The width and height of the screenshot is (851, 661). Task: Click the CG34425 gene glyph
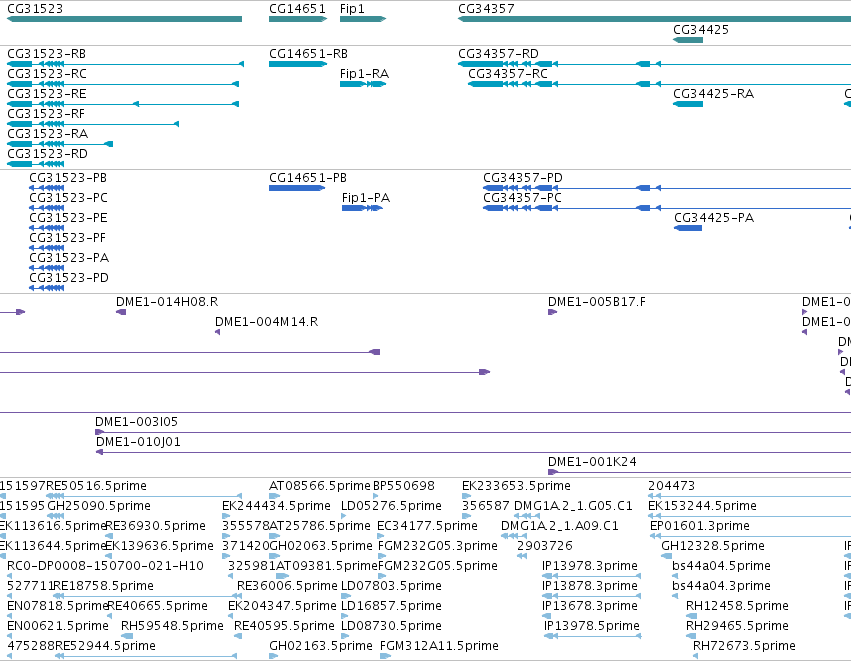tap(688, 40)
